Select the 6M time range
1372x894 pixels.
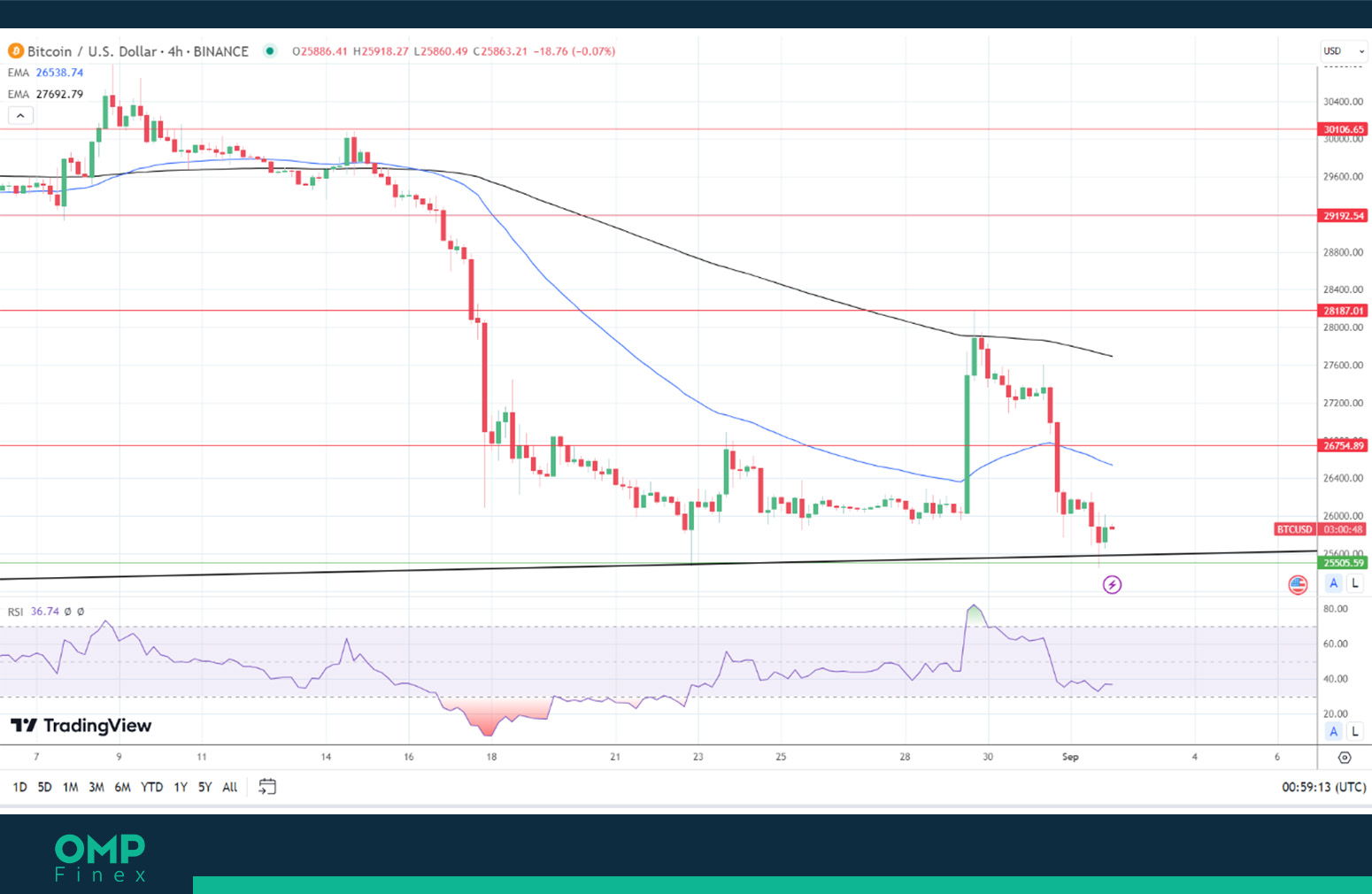click(x=122, y=787)
